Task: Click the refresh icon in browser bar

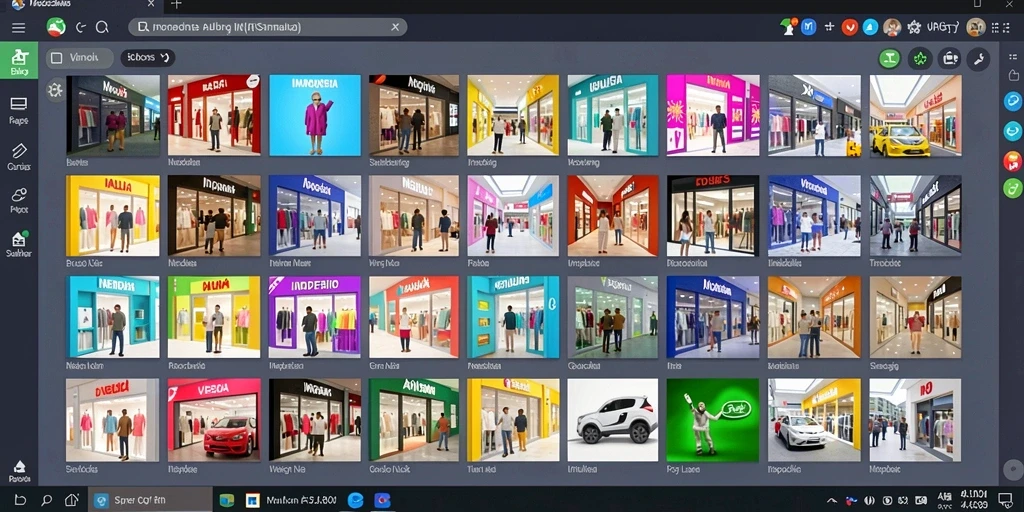Action: (81, 27)
